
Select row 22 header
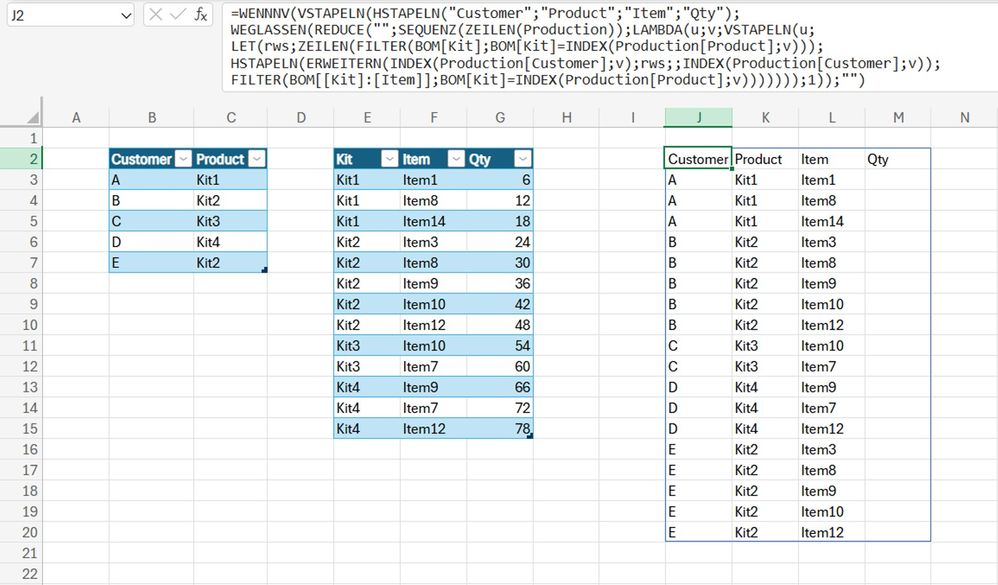pyautogui.click(x=21, y=574)
